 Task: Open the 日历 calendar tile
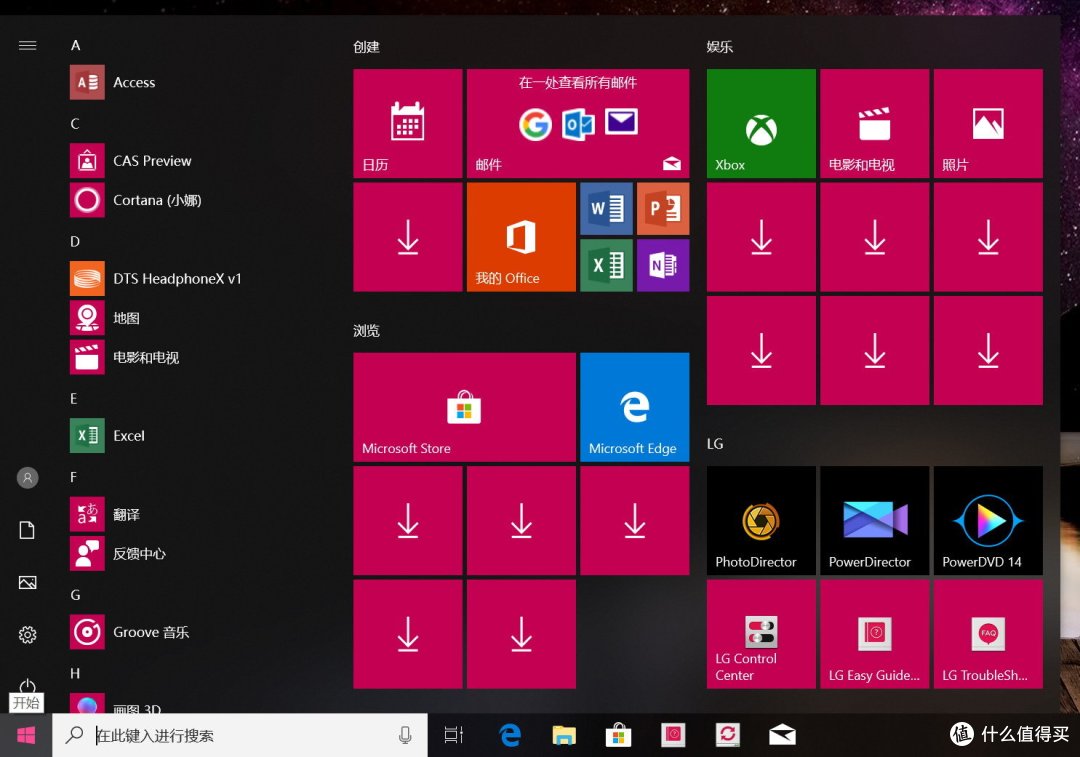pyautogui.click(x=408, y=123)
